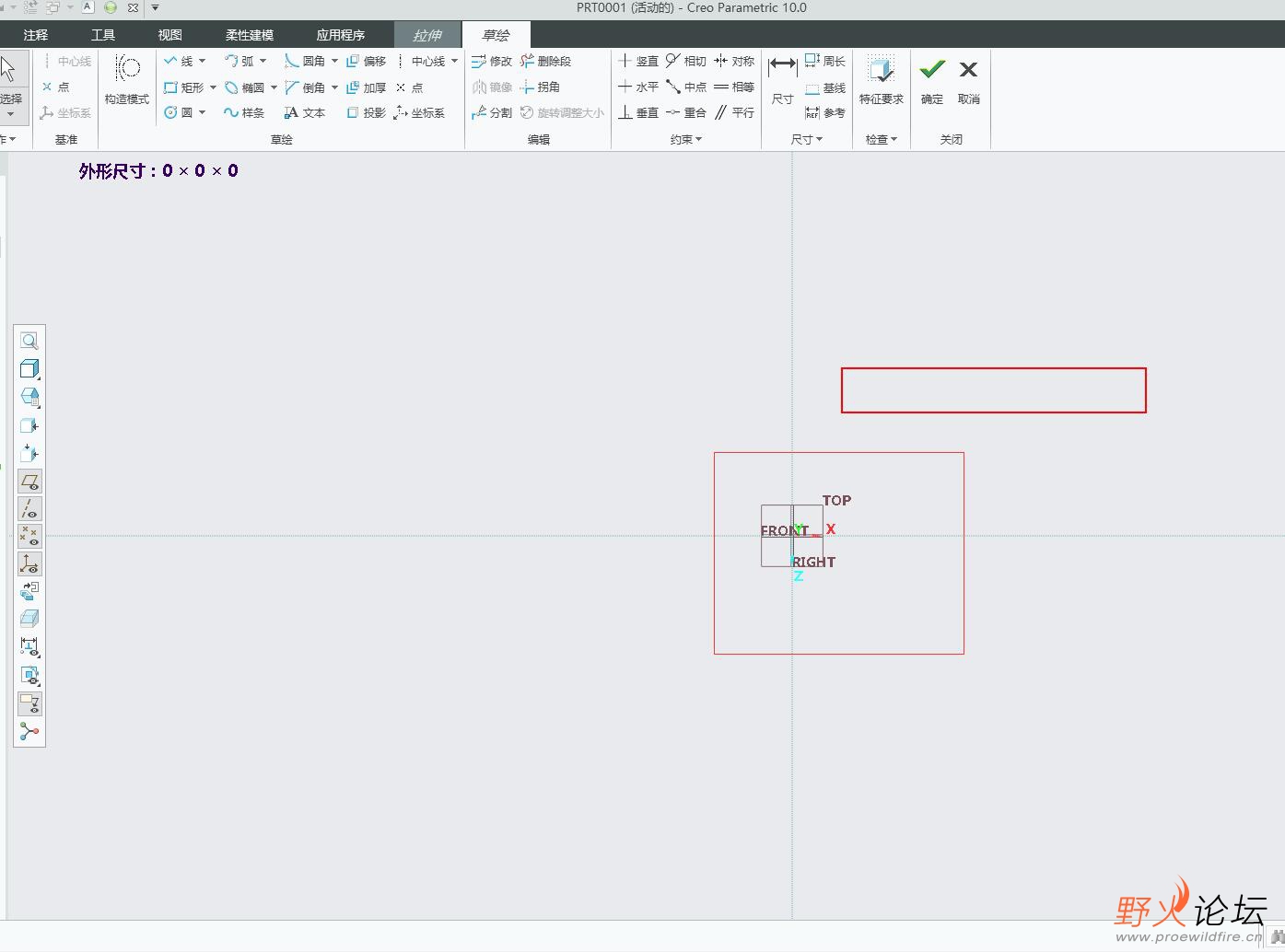This screenshot has width=1285, height=952.
Task: Toggle coordinate system display in graphics toolbar
Action: tap(29, 563)
